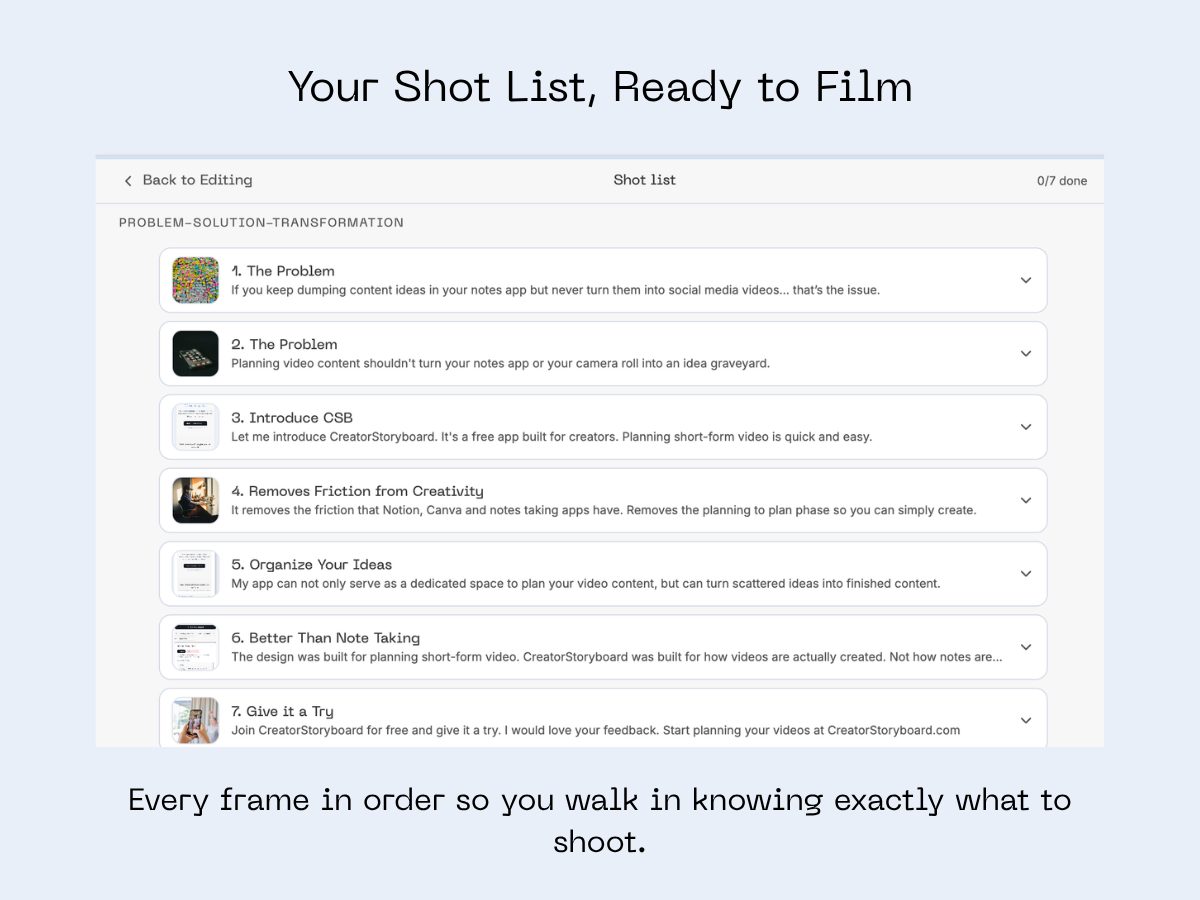The width and height of the screenshot is (1200, 900).
Task: Expand the Introduce CSB chevron
Action: (x=1025, y=427)
